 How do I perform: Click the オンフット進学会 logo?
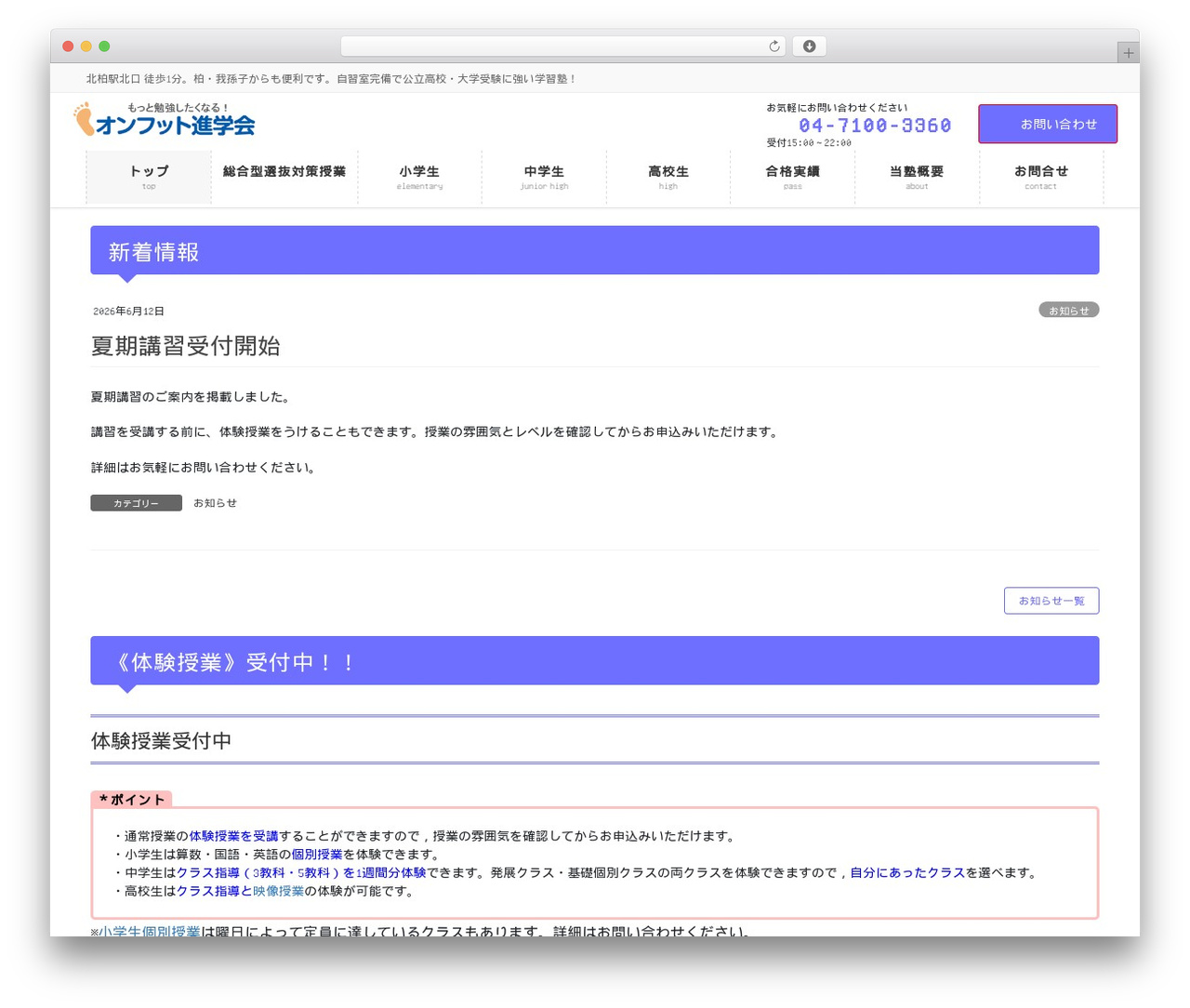pos(165,120)
